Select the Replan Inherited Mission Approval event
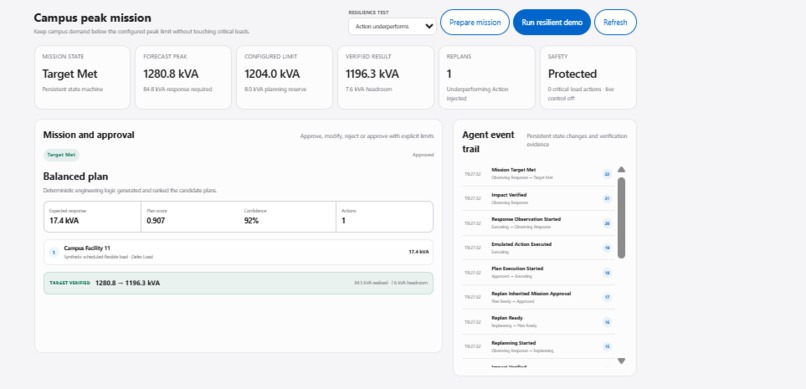806x389 pixels. coord(538,297)
